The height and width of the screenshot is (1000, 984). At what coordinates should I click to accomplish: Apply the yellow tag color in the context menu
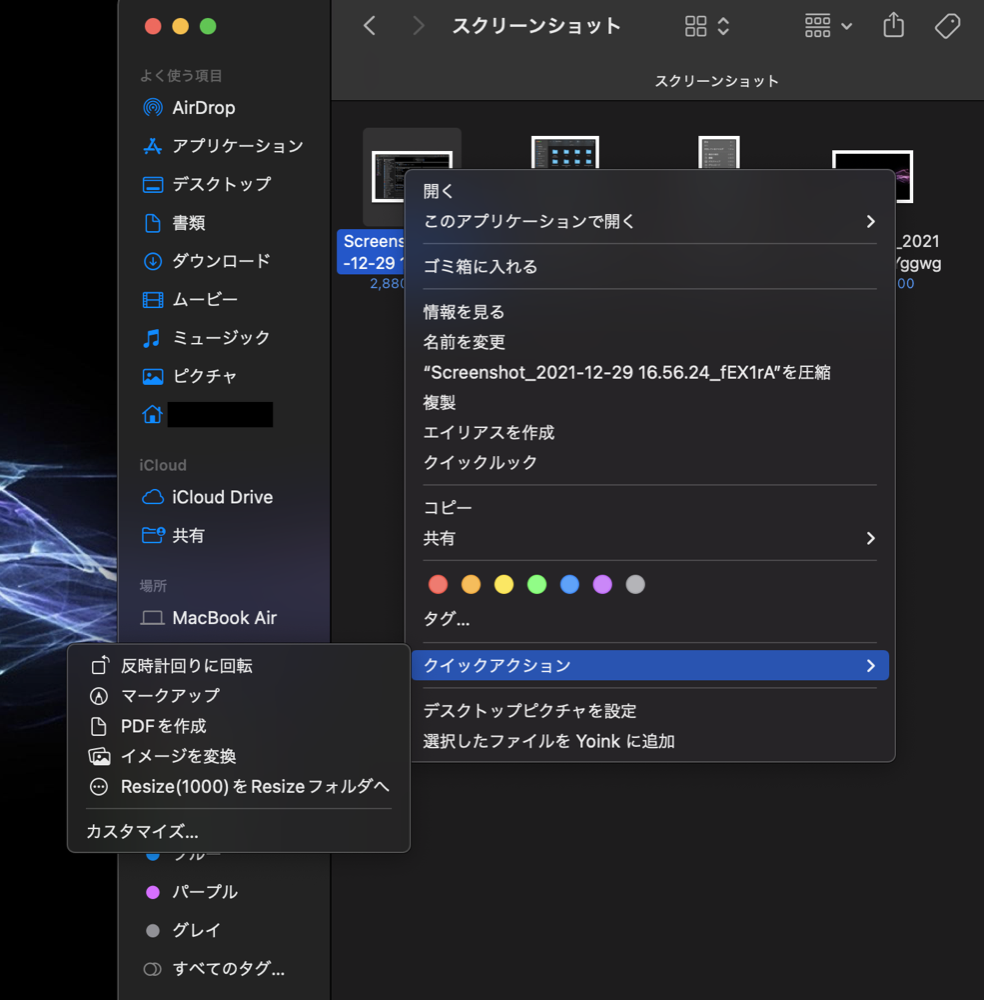[504, 584]
